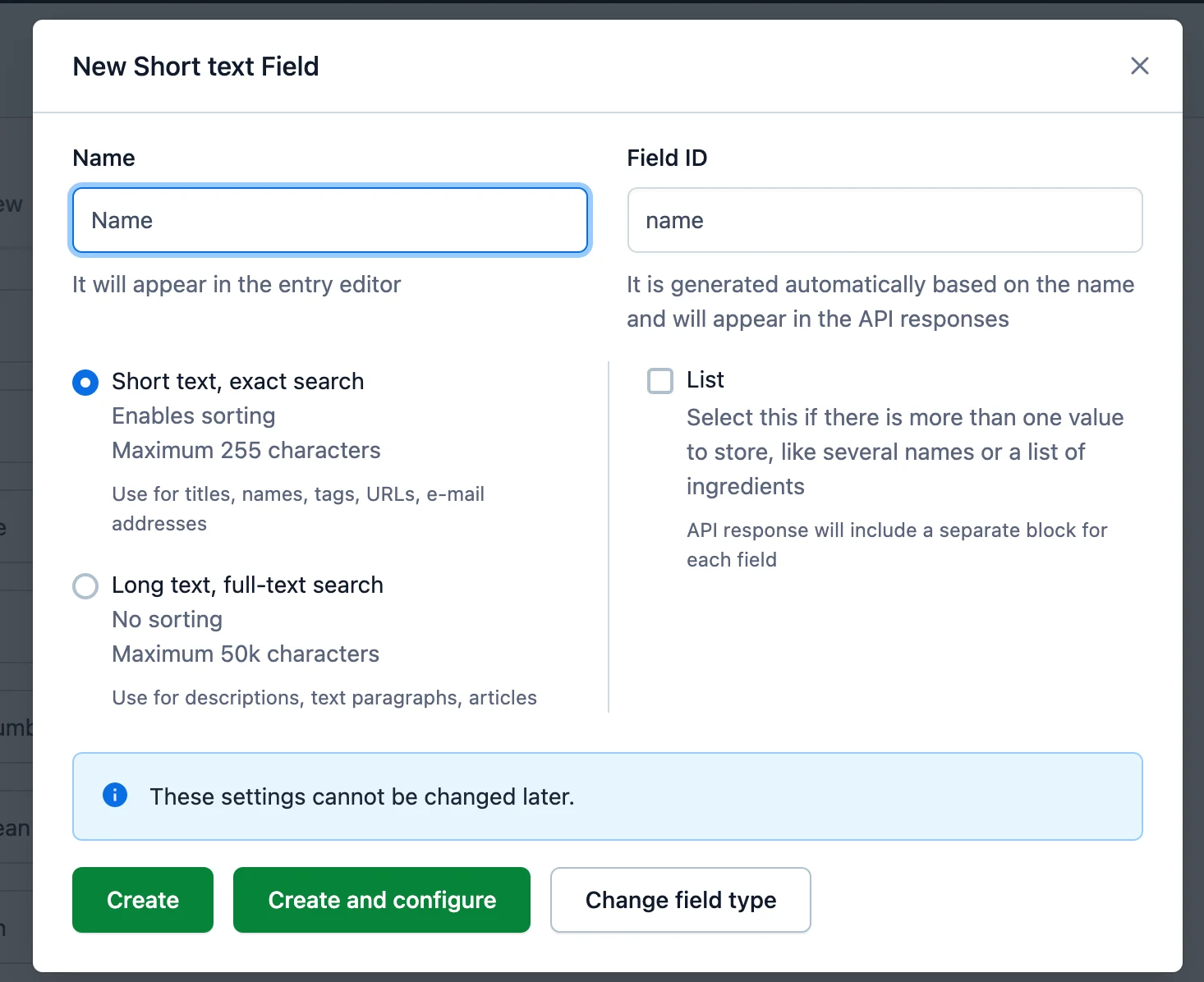
Task: Select Short text, exact search radio button
Action: click(85, 383)
